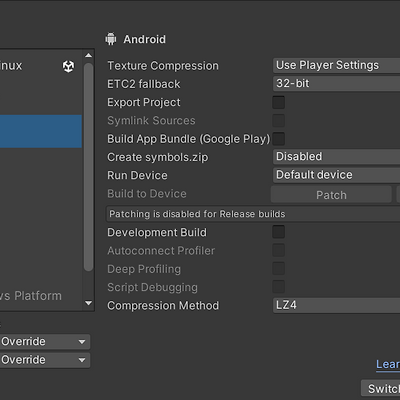Screen dimensions: 400x400
Task: Click the Script Debugging label
Action: coord(152,287)
